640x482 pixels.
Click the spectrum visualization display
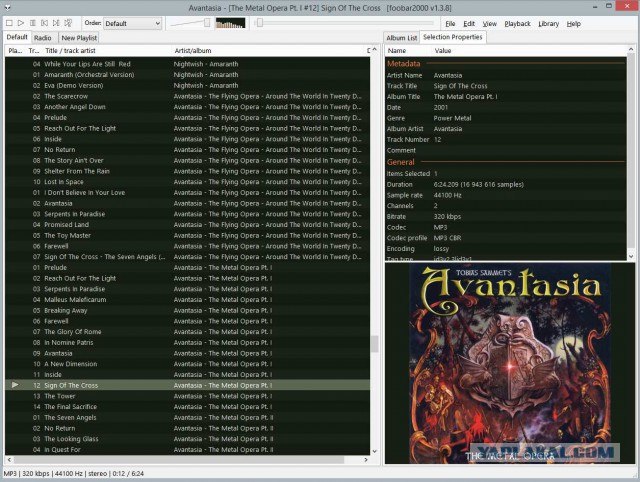(x=231, y=23)
